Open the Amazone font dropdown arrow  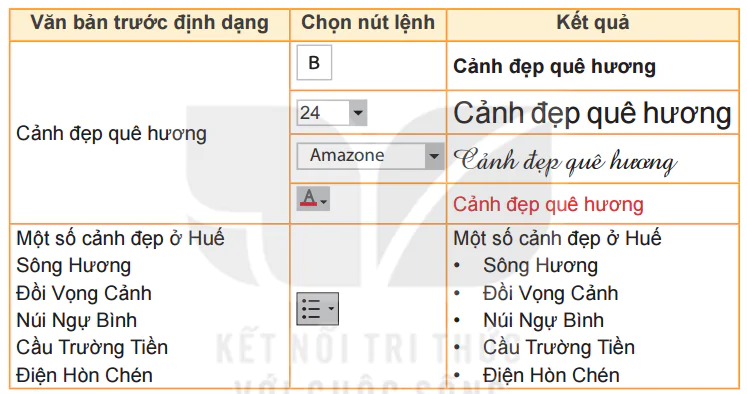coord(434,156)
